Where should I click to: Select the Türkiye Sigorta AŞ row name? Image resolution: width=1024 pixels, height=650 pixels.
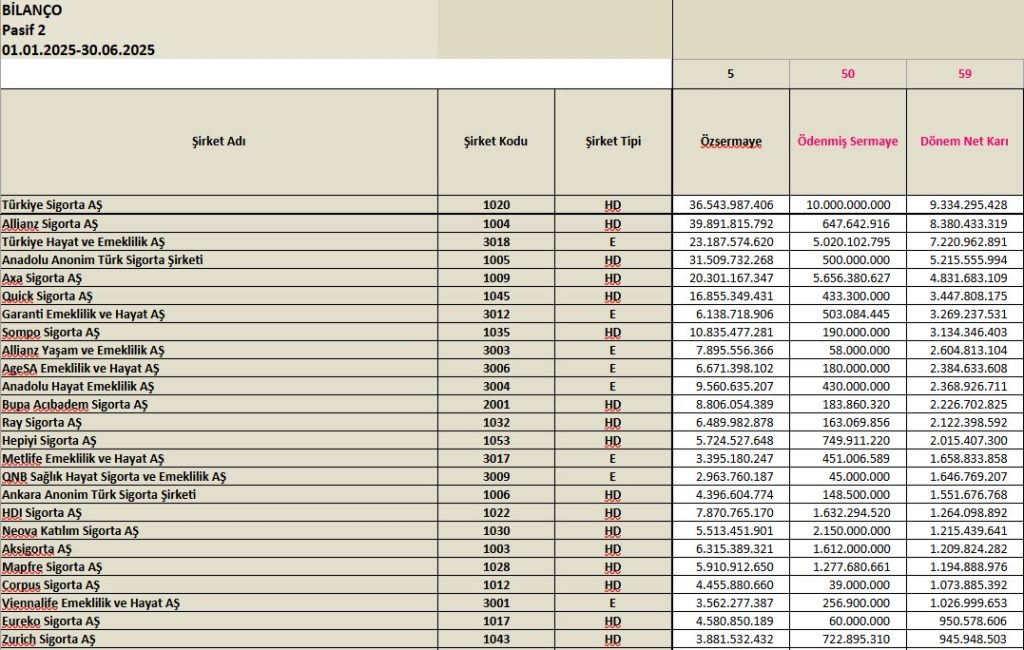tap(219, 204)
